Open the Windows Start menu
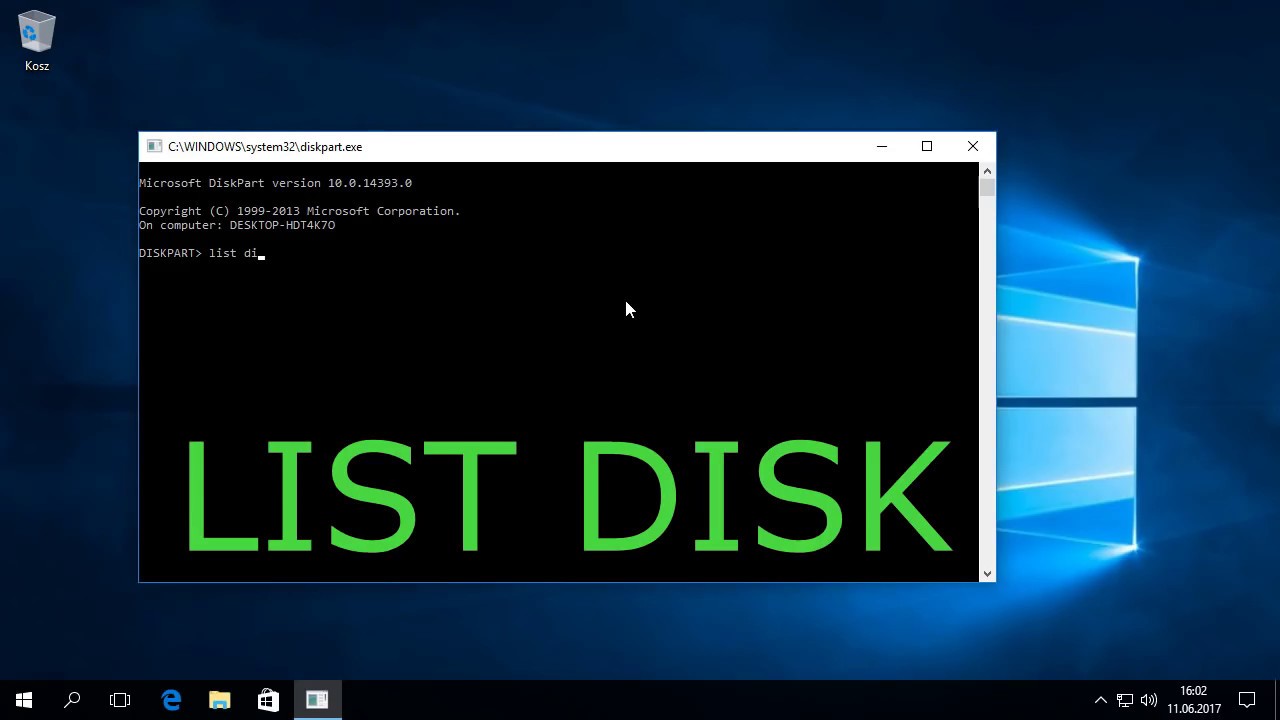This screenshot has width=1280, height=720. click(x=24, y=700)
